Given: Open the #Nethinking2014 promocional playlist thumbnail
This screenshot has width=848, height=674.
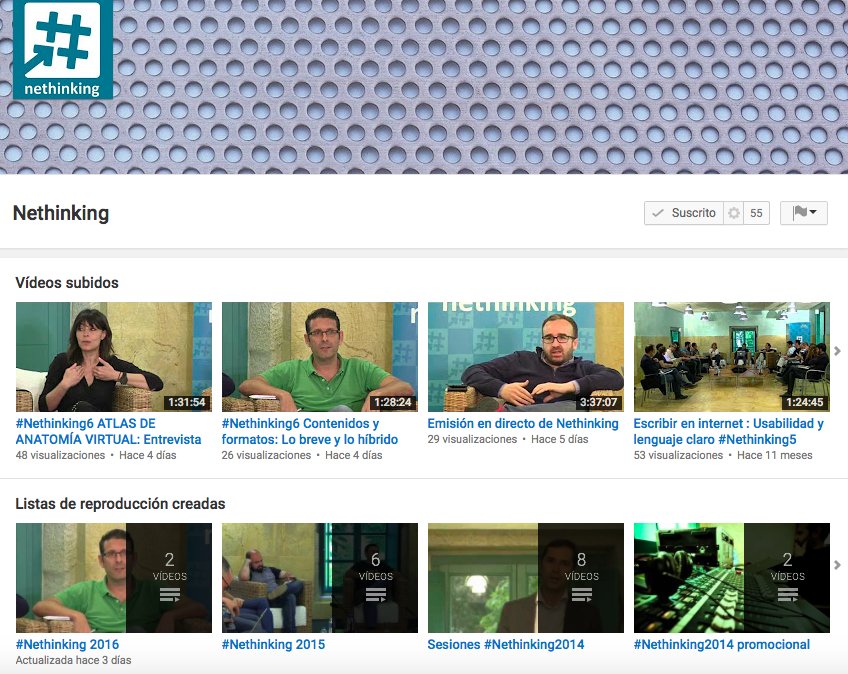Looking at the screenshot, I should (x=732, y=578).
